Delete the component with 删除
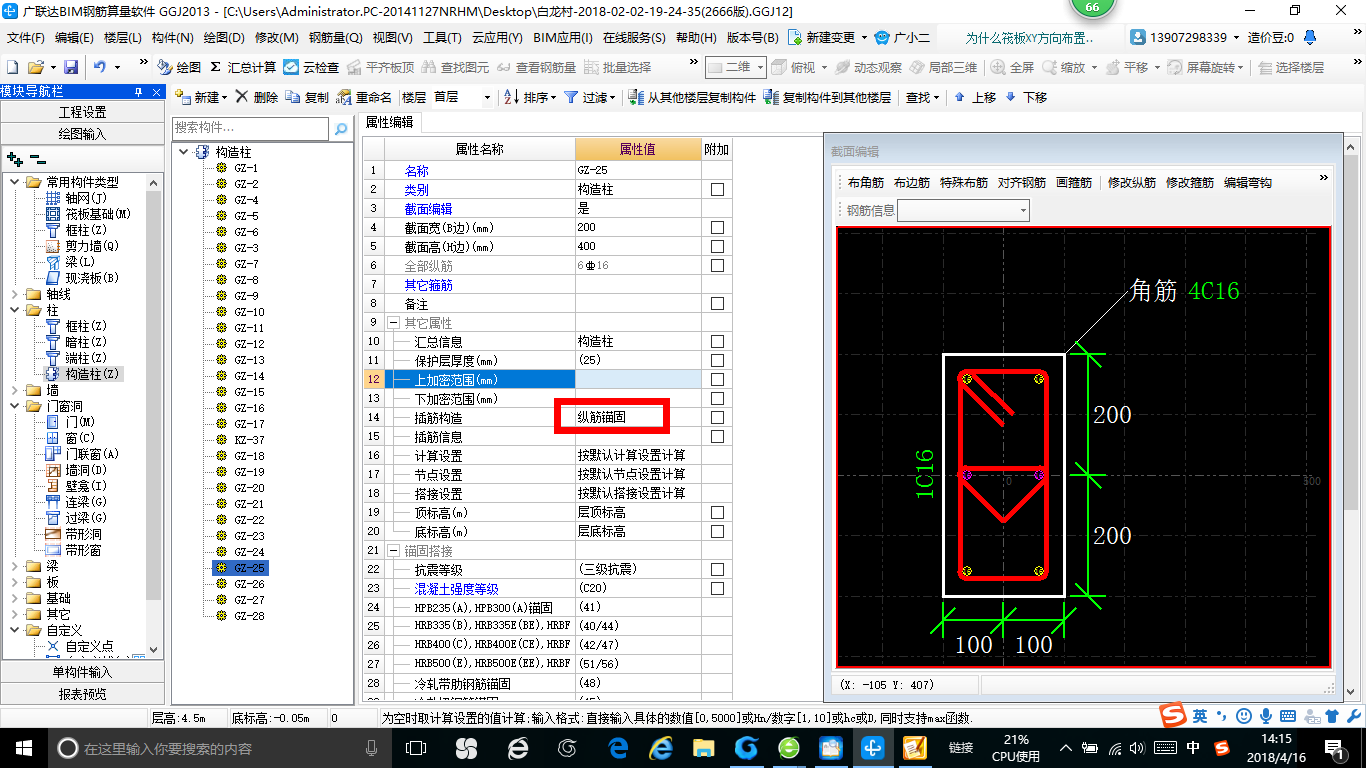 click(256, 97)
